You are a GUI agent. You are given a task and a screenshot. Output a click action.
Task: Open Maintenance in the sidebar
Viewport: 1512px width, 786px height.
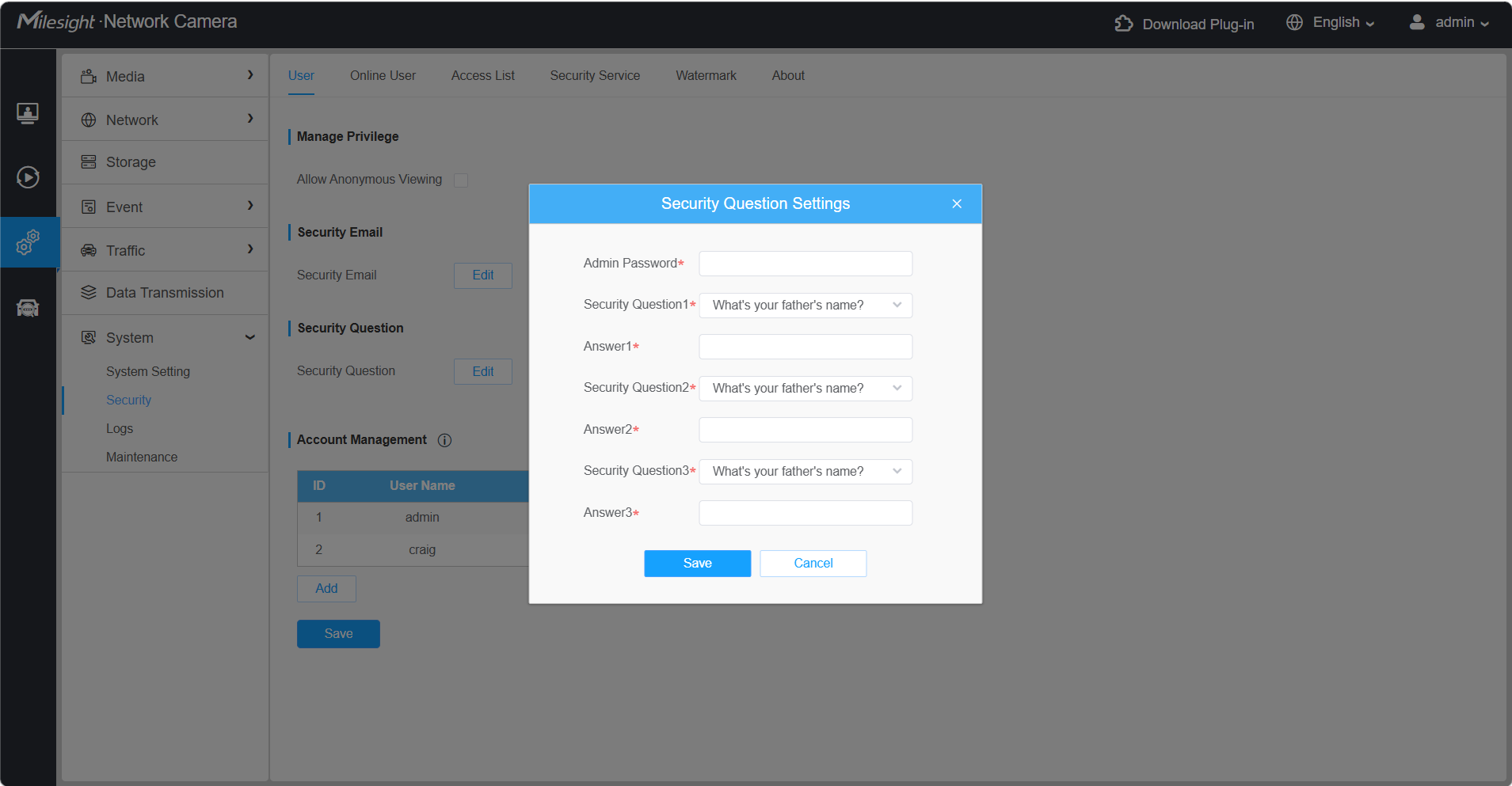coord(142,457)
